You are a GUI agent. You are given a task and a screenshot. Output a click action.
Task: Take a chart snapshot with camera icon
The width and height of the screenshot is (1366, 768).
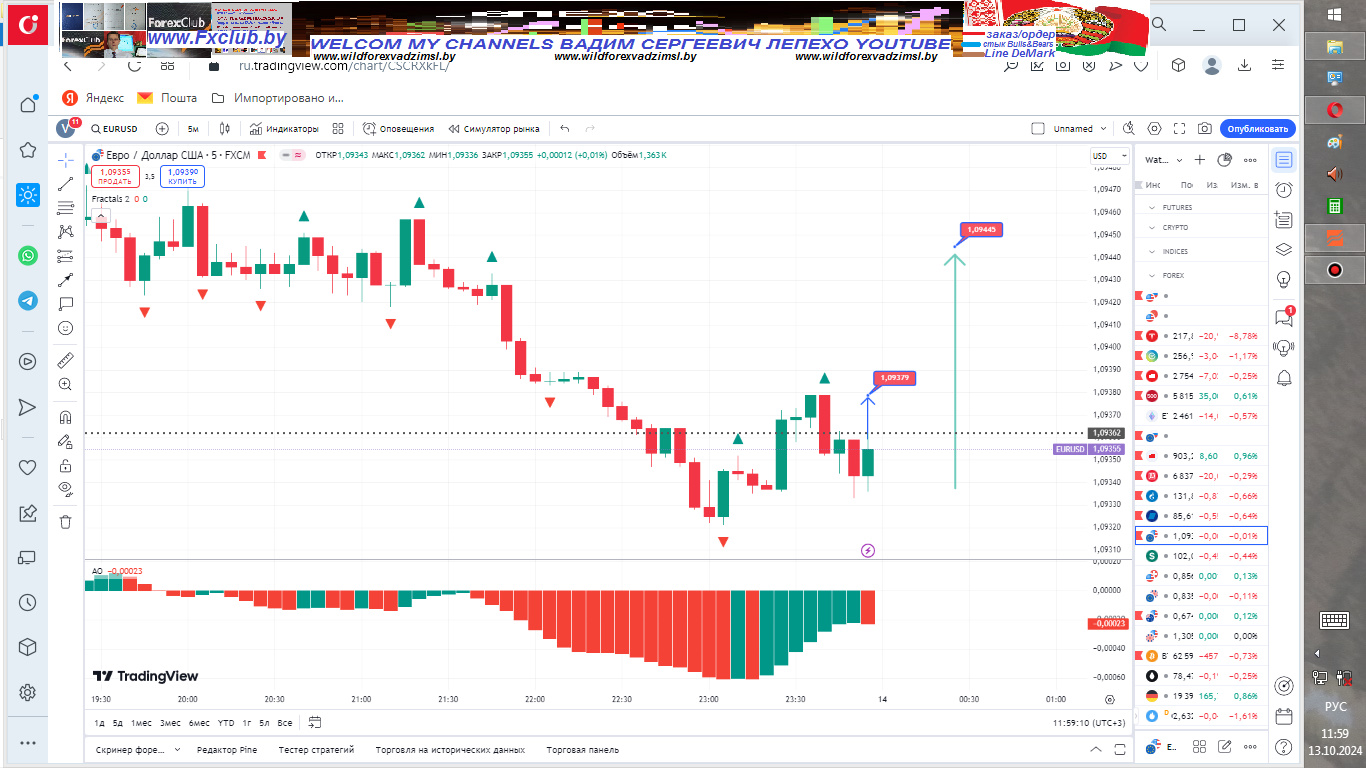pyautogui.click(x=1205, y=128)
